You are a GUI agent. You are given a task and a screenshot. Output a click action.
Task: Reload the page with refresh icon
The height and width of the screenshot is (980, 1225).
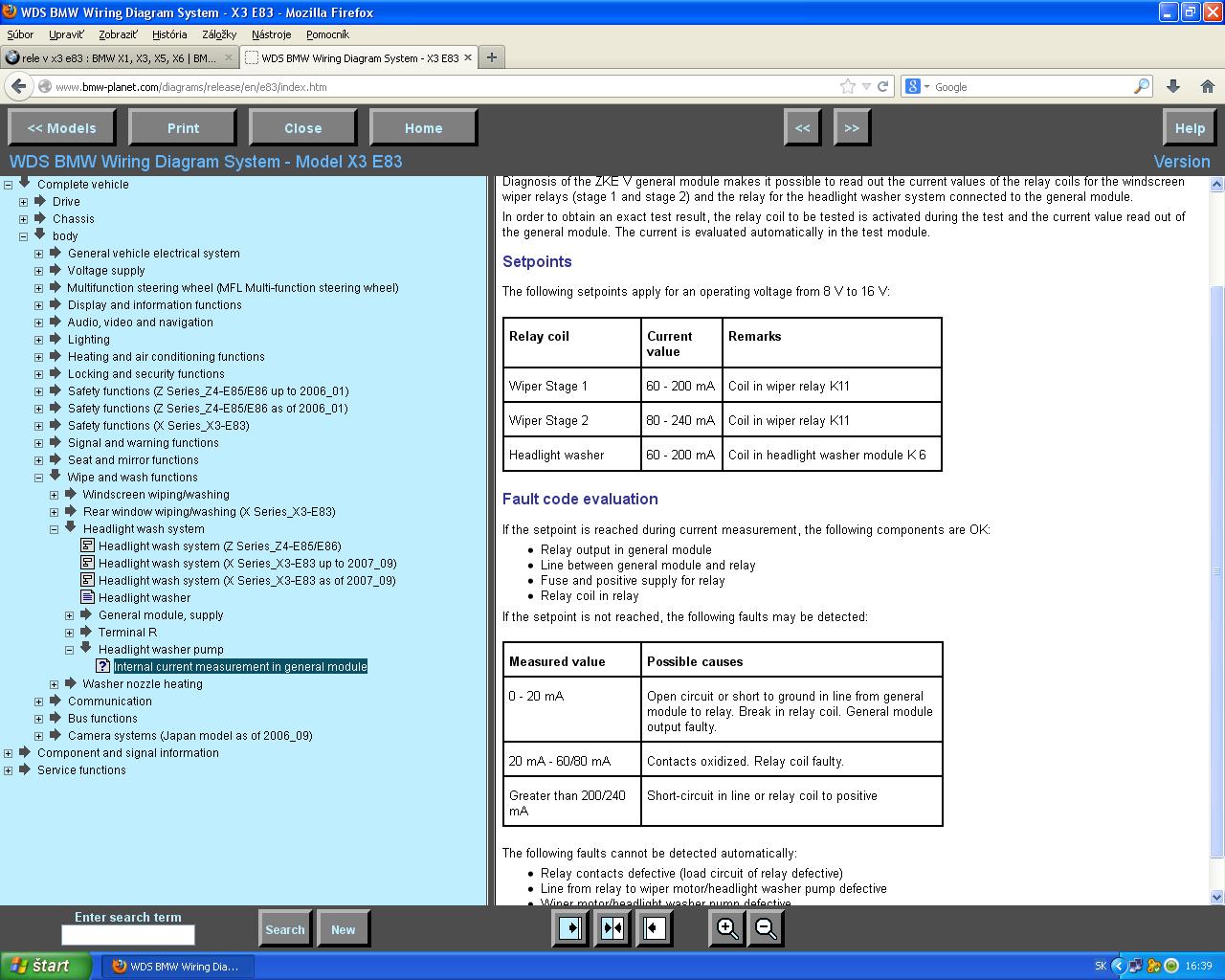(883, 86)
